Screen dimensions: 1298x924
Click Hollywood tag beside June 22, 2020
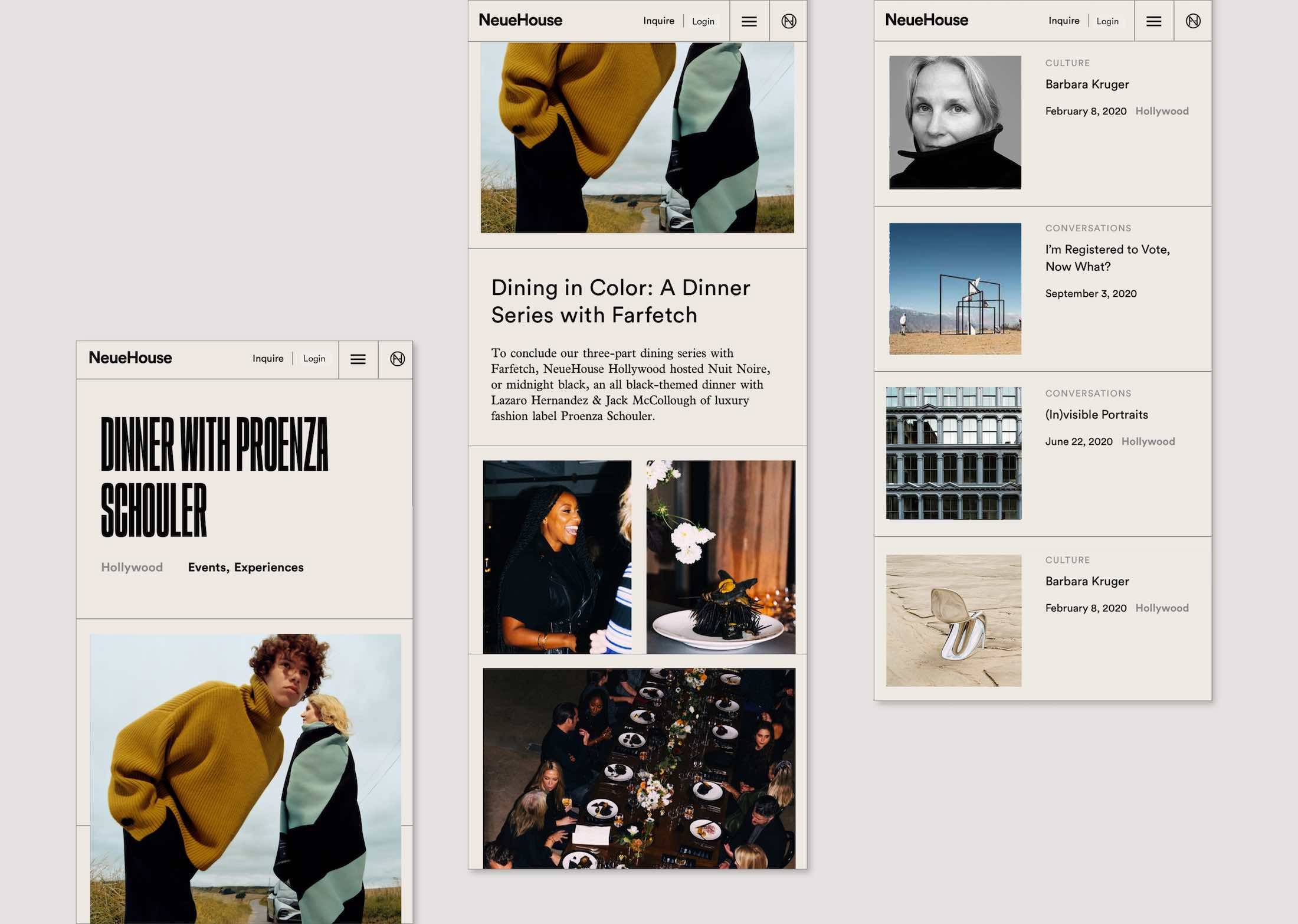pyautogui.click(x=1148, y=441)
